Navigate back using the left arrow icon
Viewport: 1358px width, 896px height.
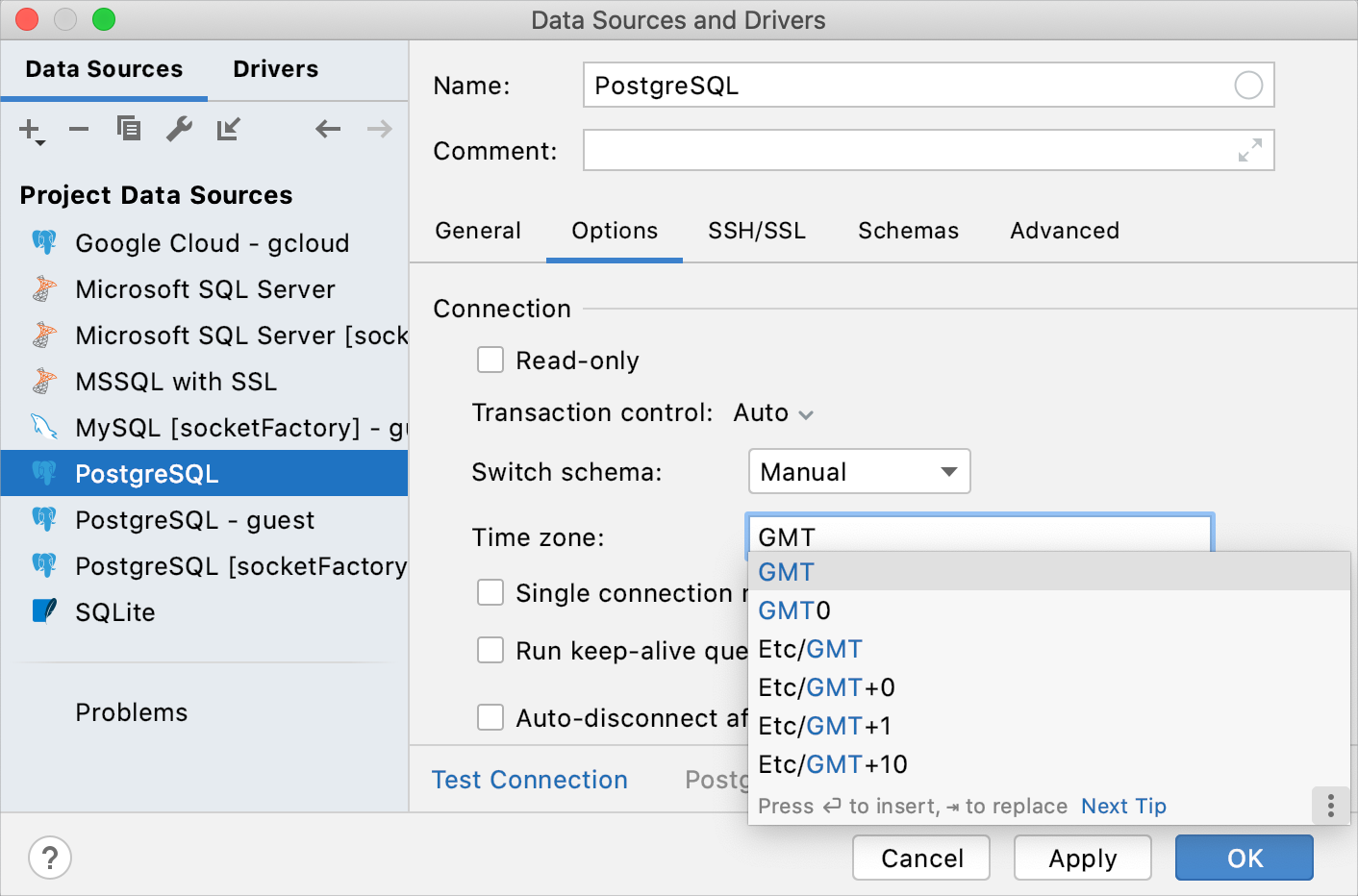327,128
